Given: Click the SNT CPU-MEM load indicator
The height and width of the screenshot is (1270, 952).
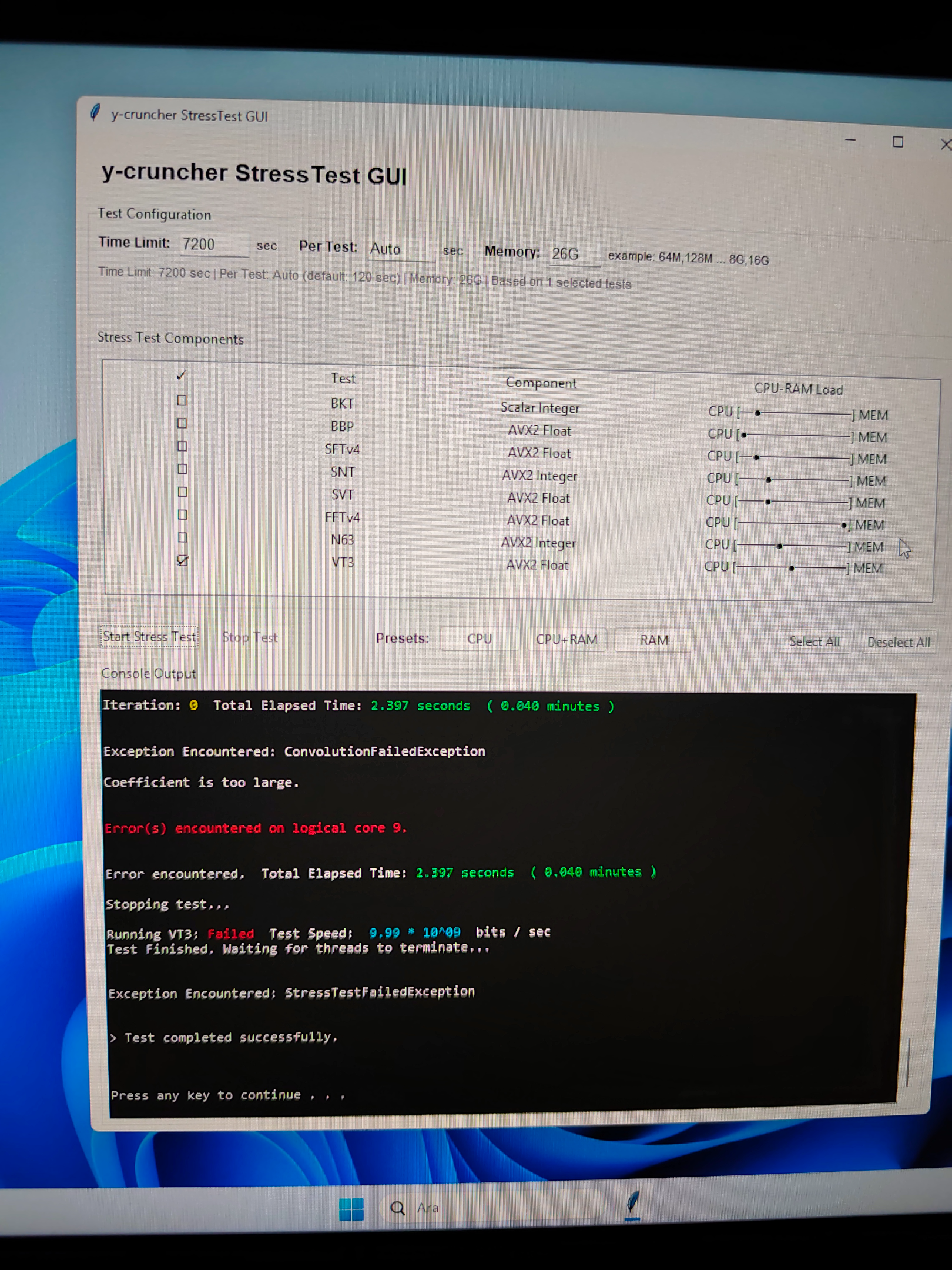Looking at the screenshot, I should tap(796, 480).
